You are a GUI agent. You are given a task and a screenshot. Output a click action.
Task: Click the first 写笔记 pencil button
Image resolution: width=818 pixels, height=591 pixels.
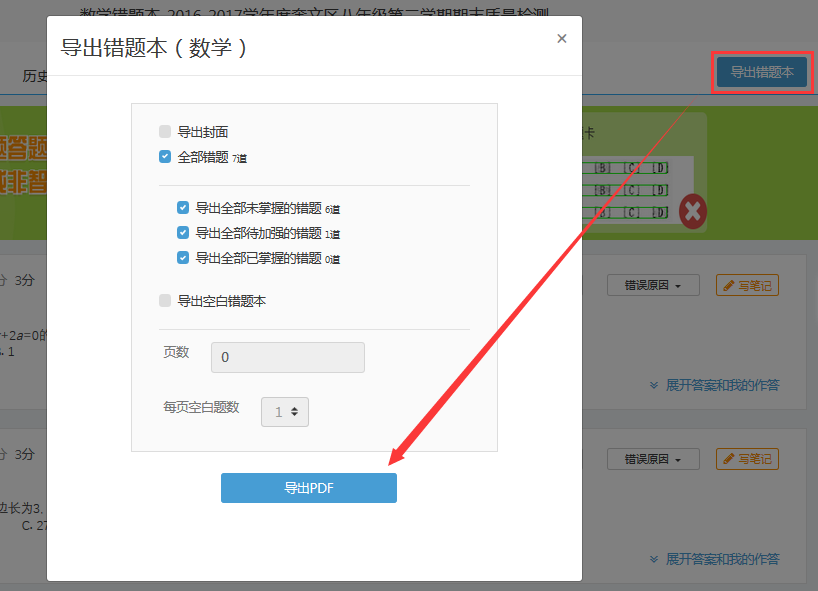pos(747,285)
